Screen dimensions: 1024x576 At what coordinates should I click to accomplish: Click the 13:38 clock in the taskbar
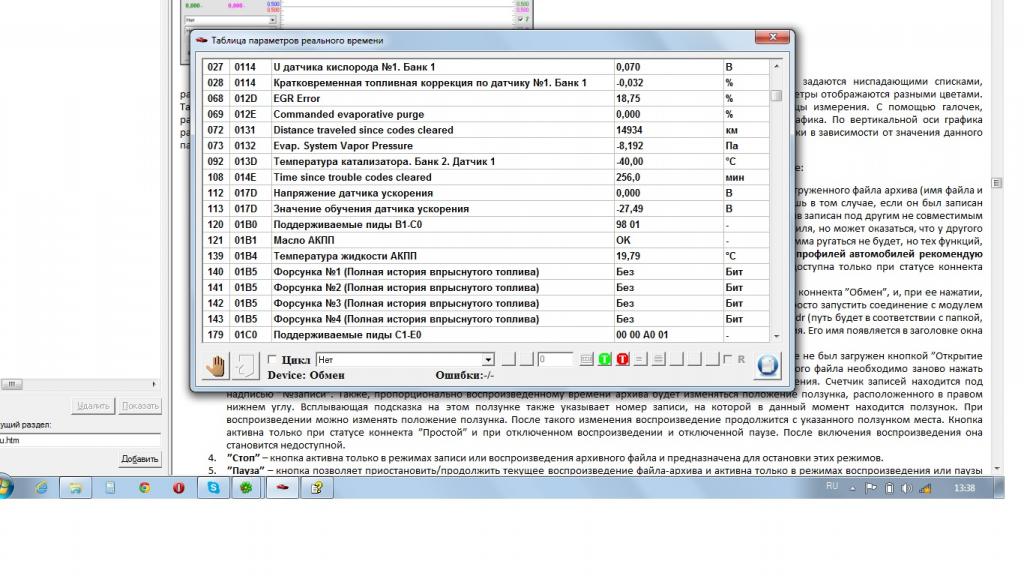[x=964, y=488]
